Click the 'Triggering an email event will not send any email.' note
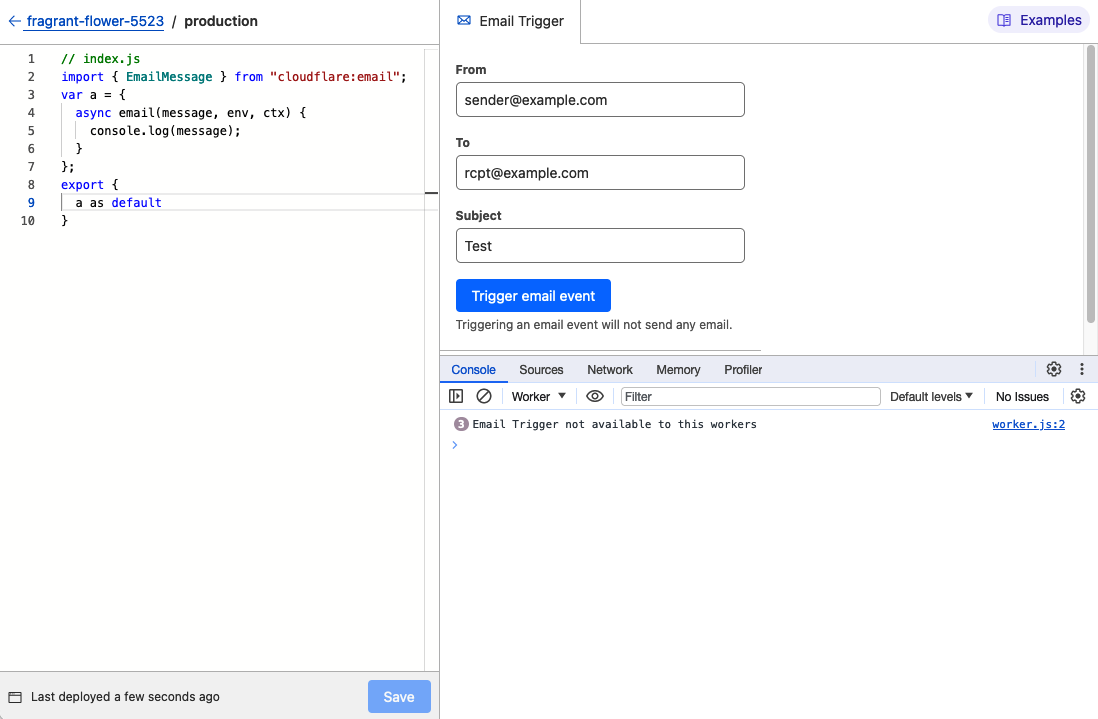This screenshot has height=719, width=1098. click(594, 325)
